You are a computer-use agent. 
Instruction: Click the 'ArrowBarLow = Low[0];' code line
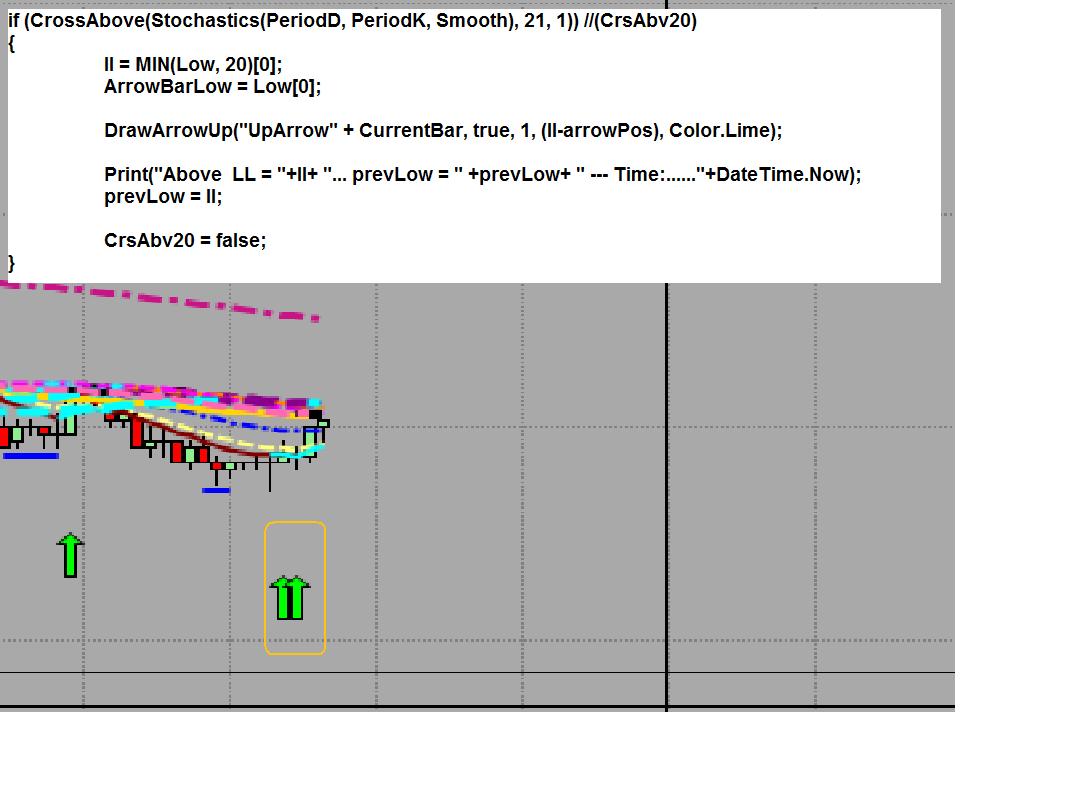tap(212, 86)
